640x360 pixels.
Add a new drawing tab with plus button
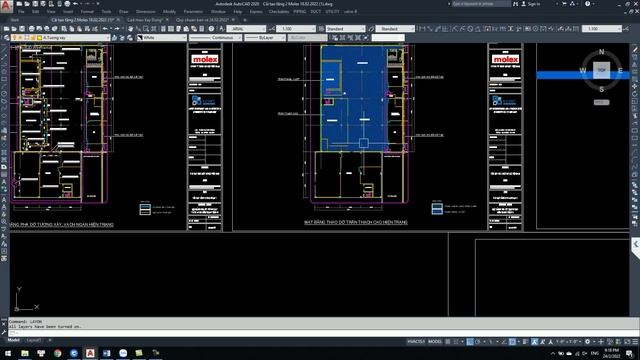(245, 20)
